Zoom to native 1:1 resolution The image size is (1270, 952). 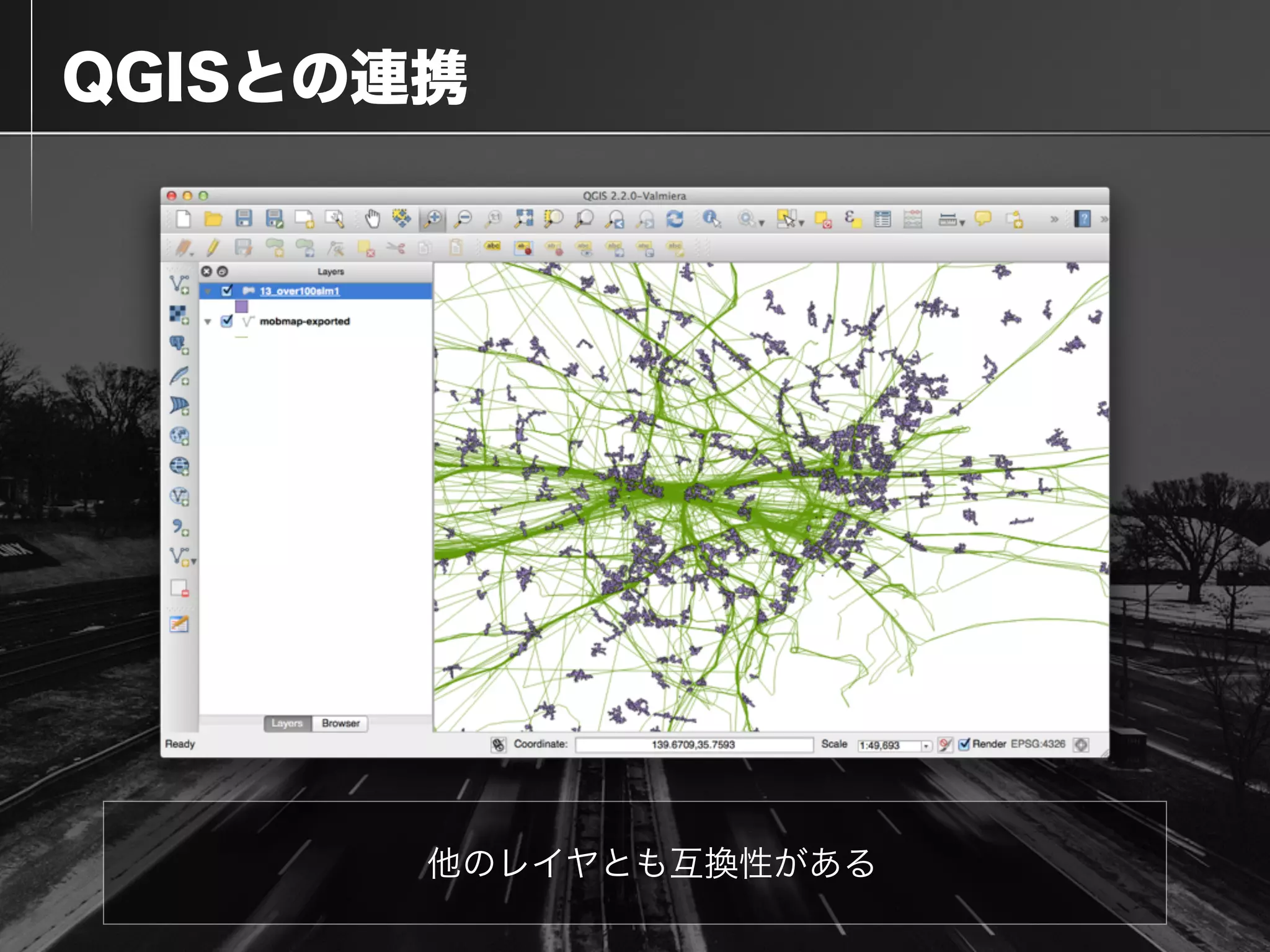point(494,219)
